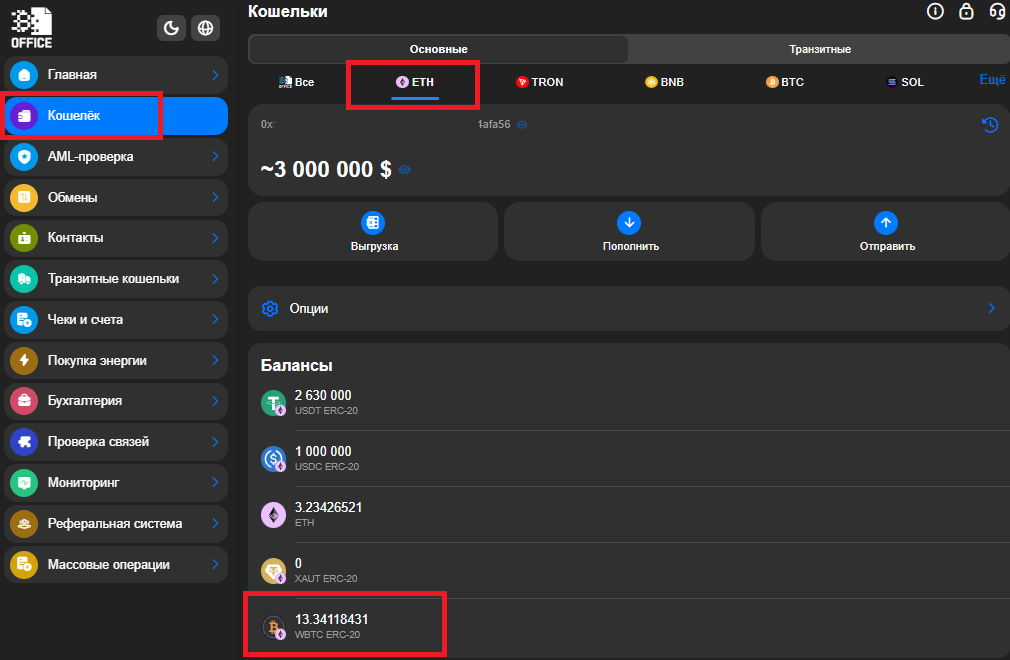
Task: Open language globe selector
Action: [205, 28]
